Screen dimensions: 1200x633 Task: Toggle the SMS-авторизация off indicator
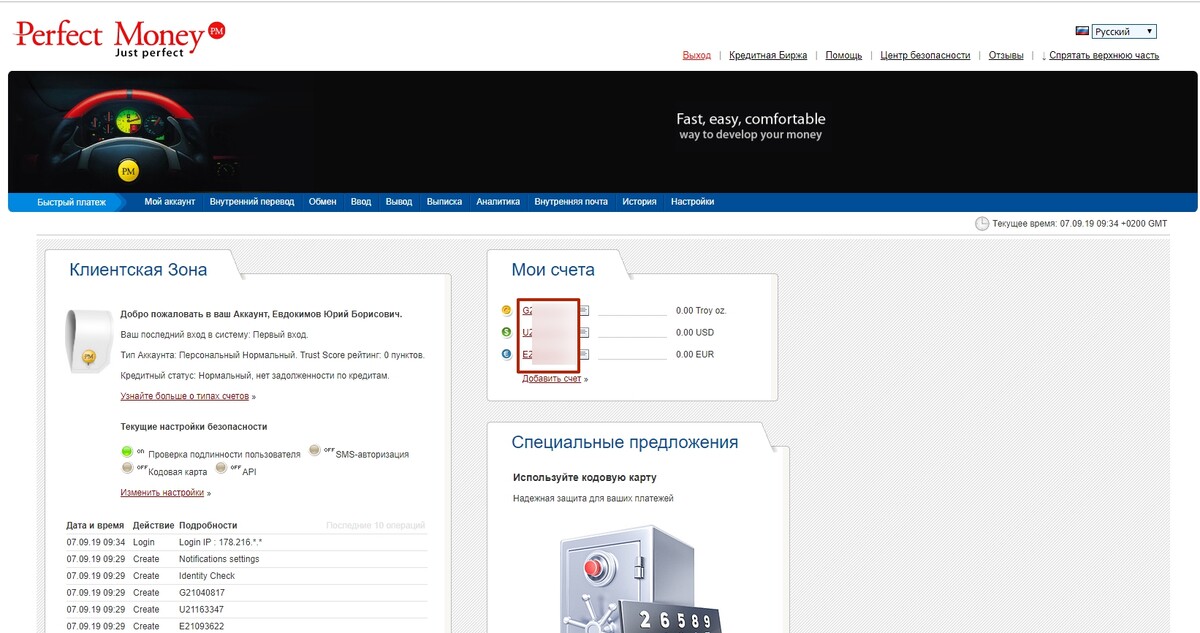pyautogui.click(x=315, y=451)
